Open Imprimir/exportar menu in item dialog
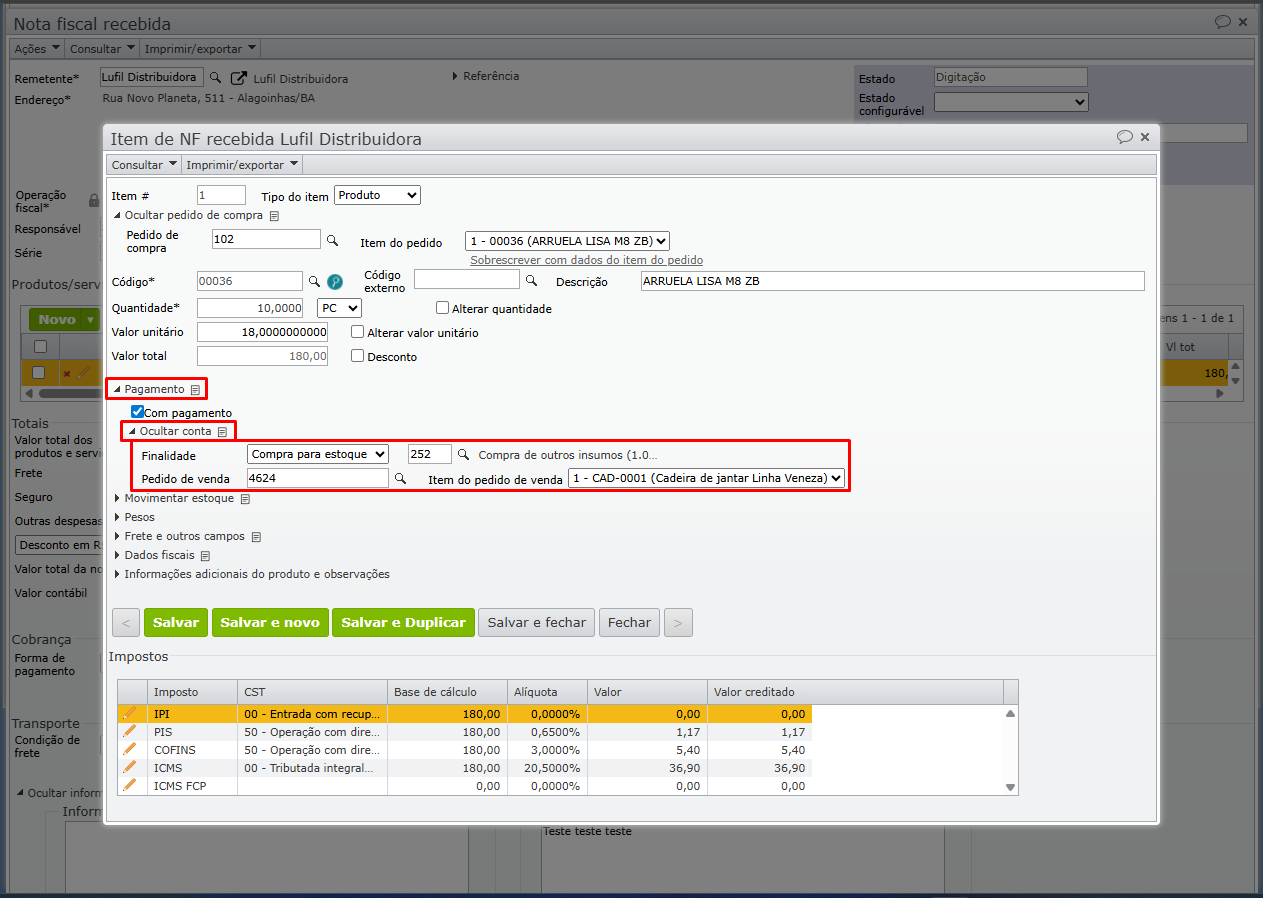 click(242, 165)
